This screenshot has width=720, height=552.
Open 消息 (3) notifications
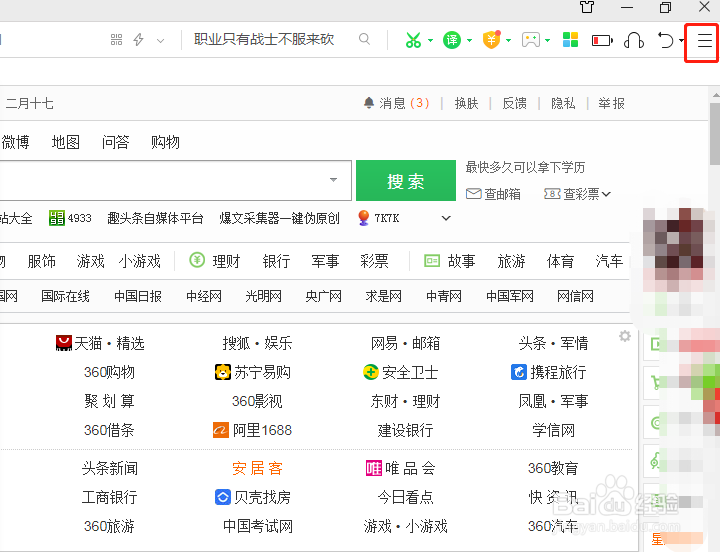(396, 103)
